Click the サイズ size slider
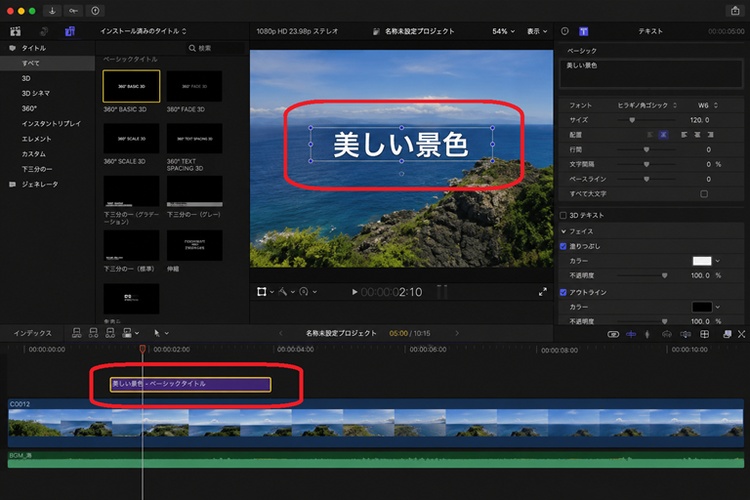The height and width of the screenshot is (500, 750). coord(646,120)
